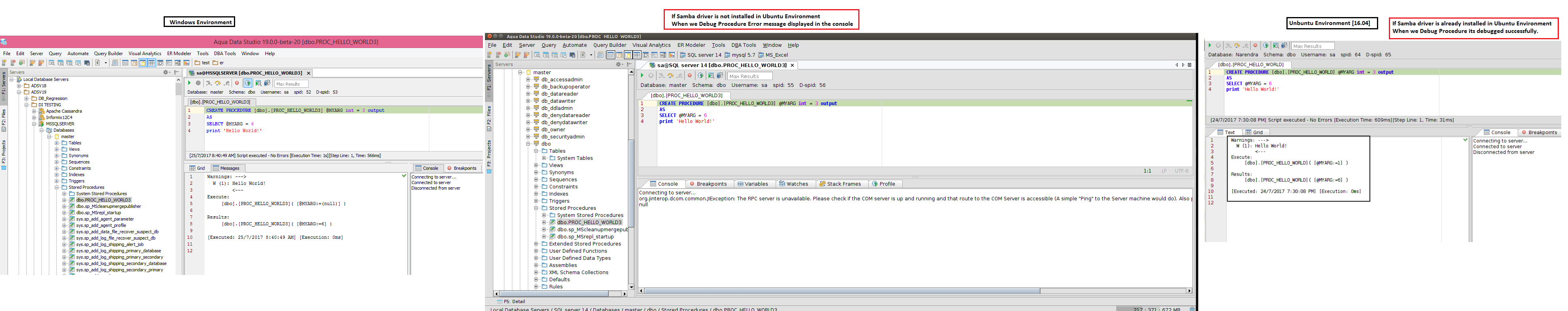Collapse Stored Procedures node in Windows tree
Viewport: 1568px width, 311px height.
tap(57, 188)
